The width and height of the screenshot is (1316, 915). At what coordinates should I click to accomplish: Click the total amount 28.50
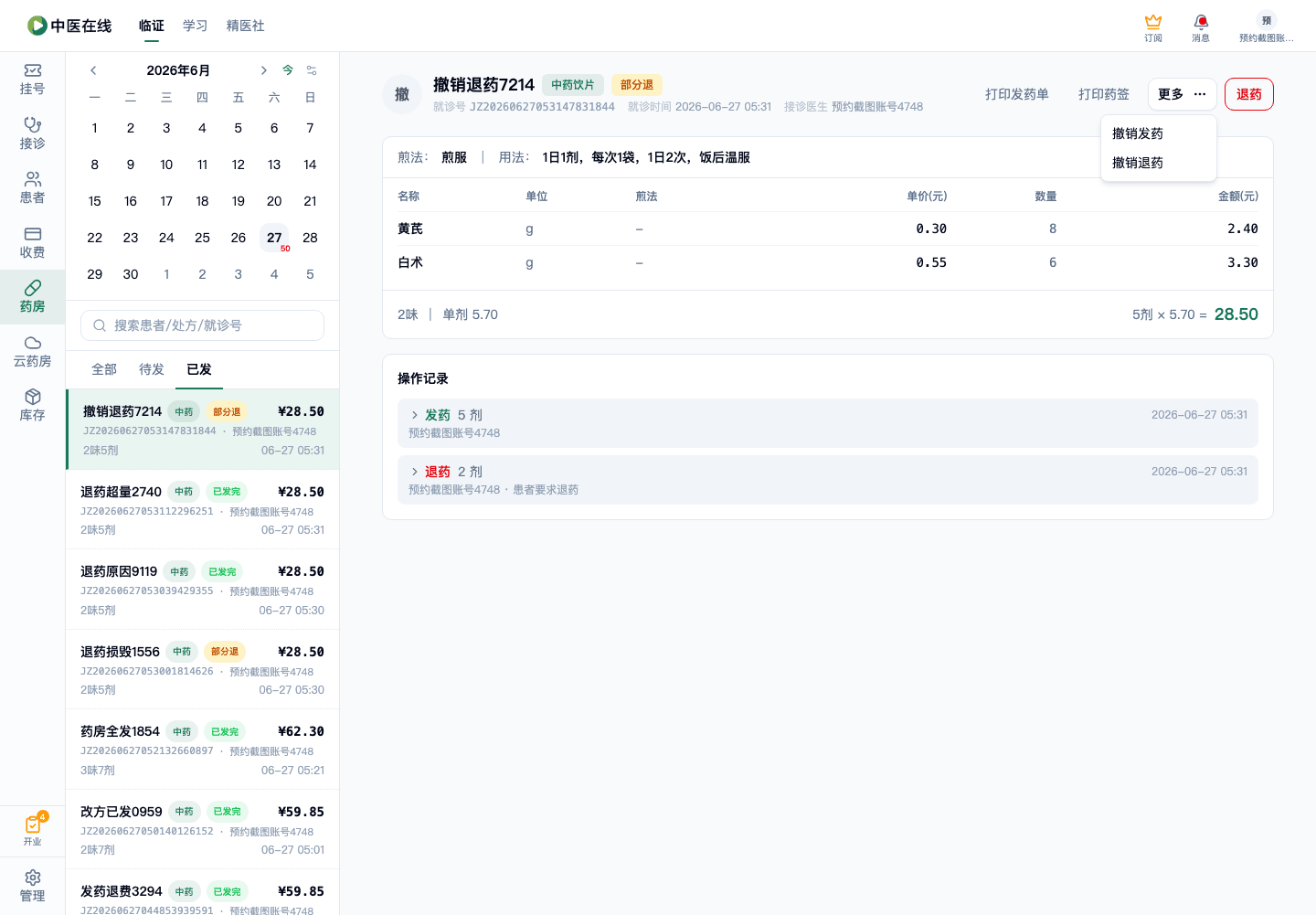pos(1236,314)
